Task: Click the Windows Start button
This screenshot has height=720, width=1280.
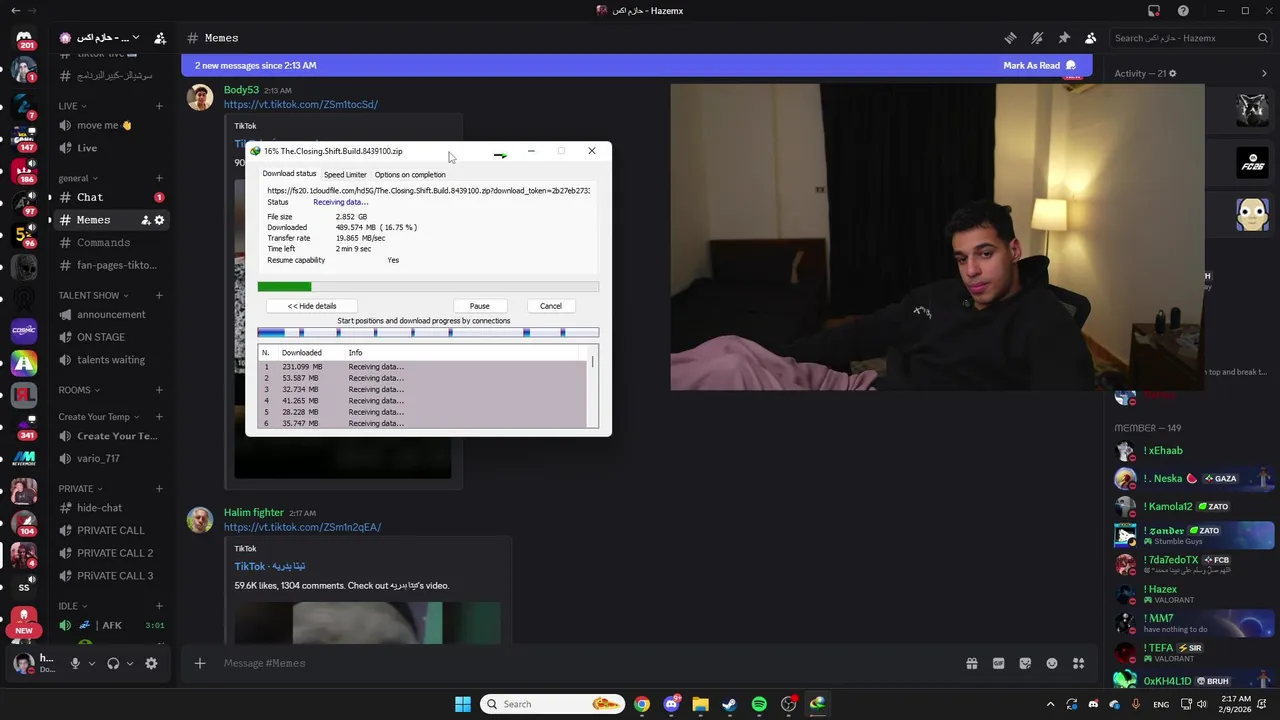Action: click(x=463, y=704)
